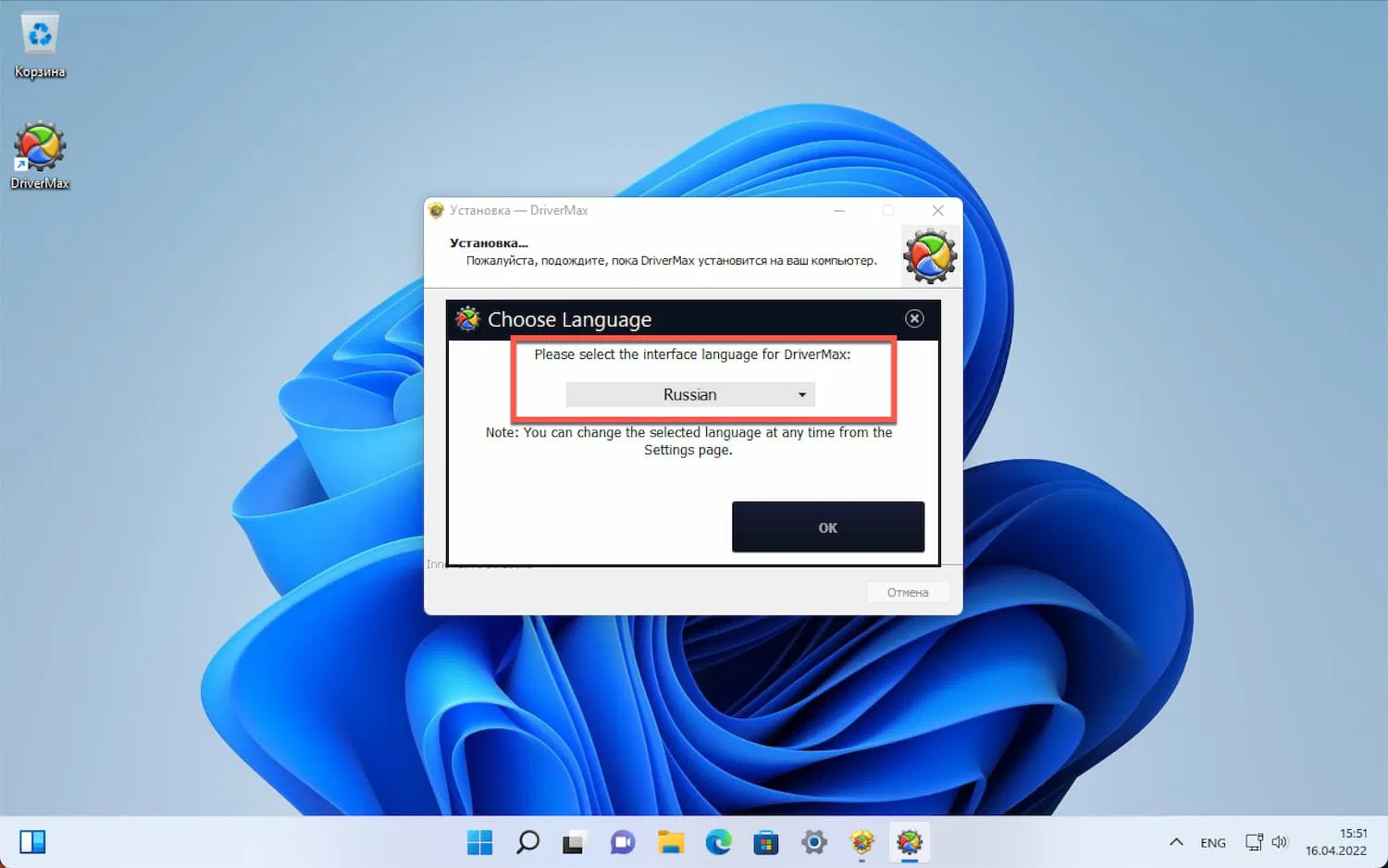1388x868 pixels.
Task: Open the Recycle Bin (Корзина) desktop icon
Action: 40,46
